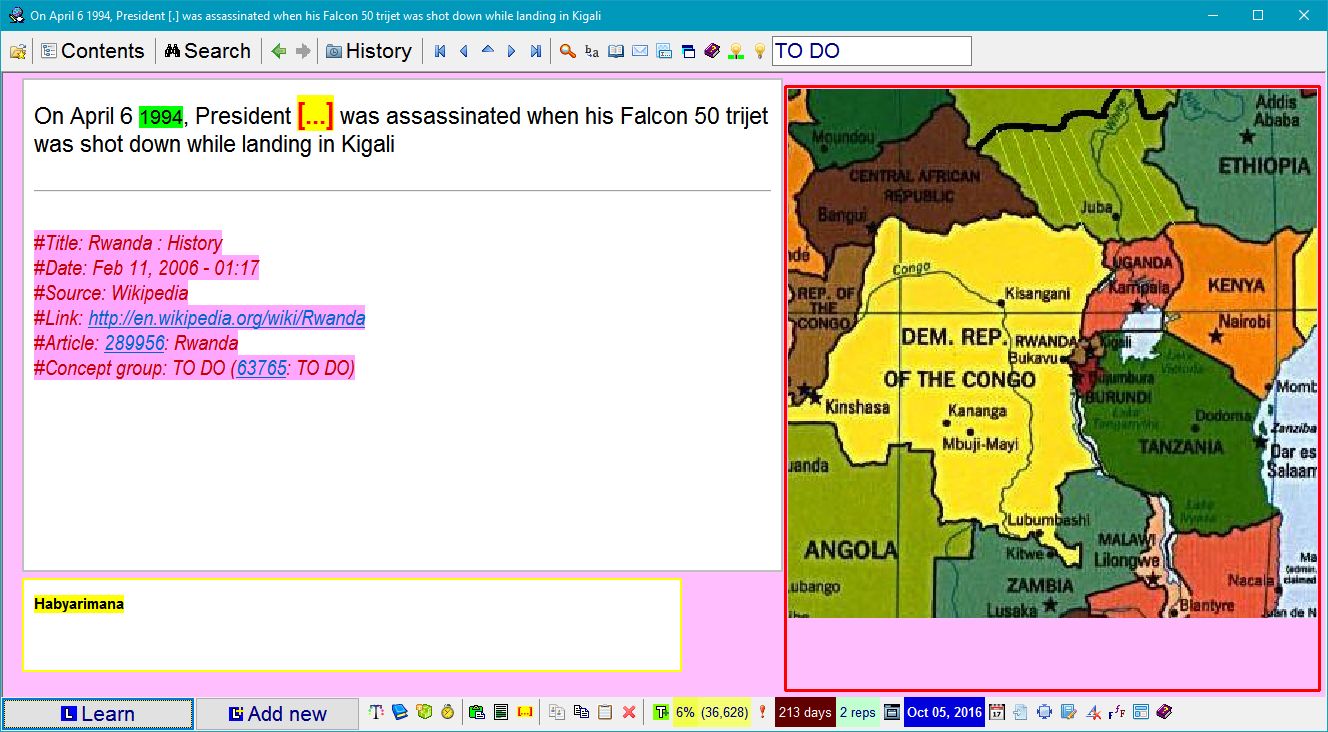This screenshot has width=1328, height=732.
Task: Go back with the green arrow
Action: [x=279, y=51]
